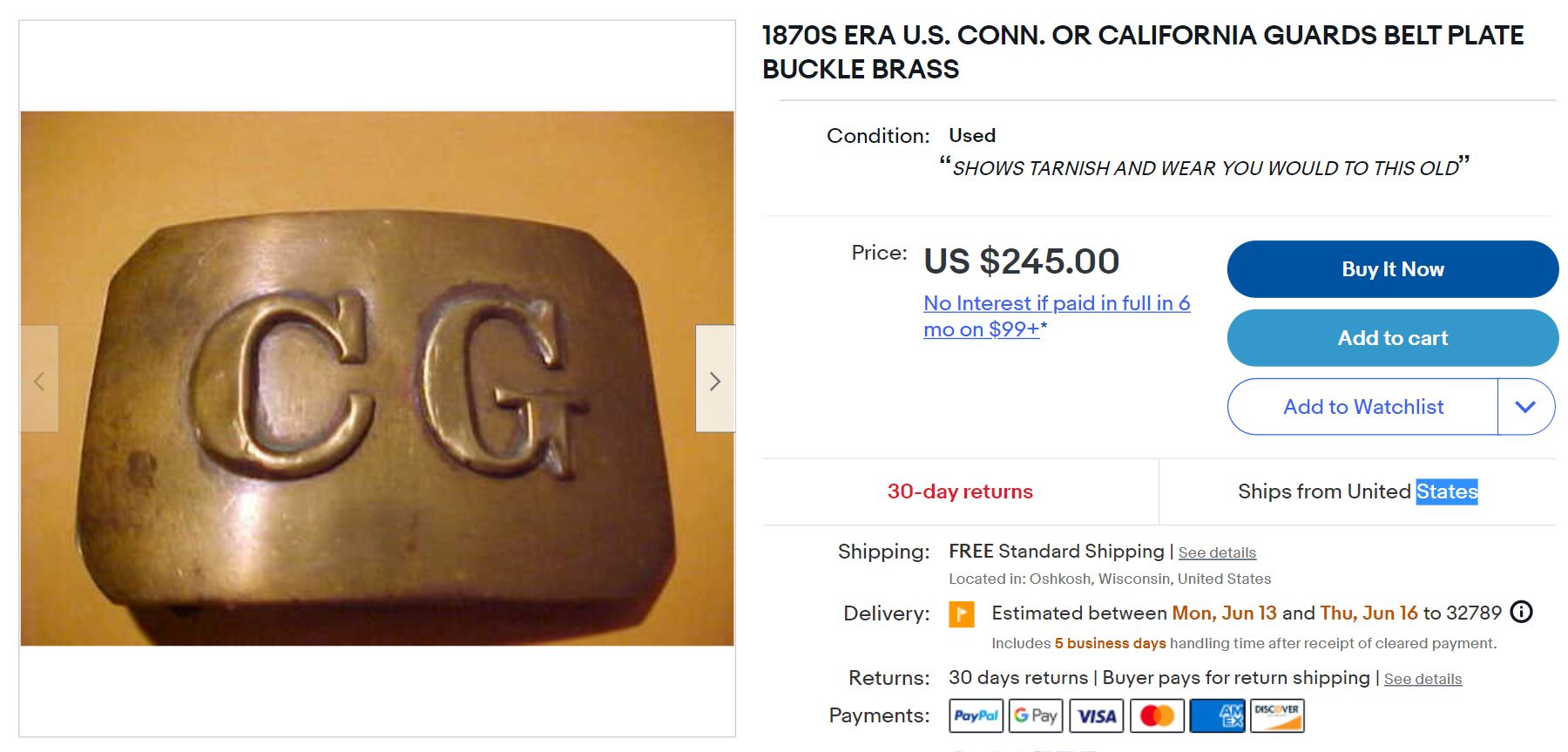
Task: Show previous product image with left arrow
Action: pos(39,379)
